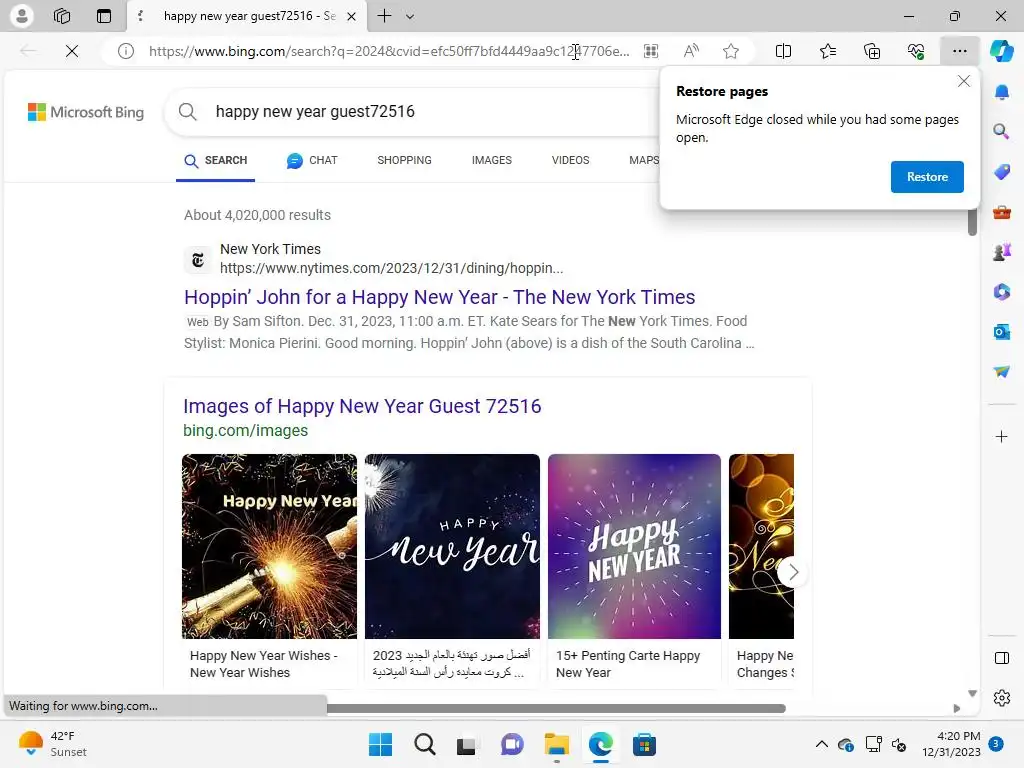This screenshot has width=1024, height=768.
Task: Click the Restore button
Action: coord(927,177)
